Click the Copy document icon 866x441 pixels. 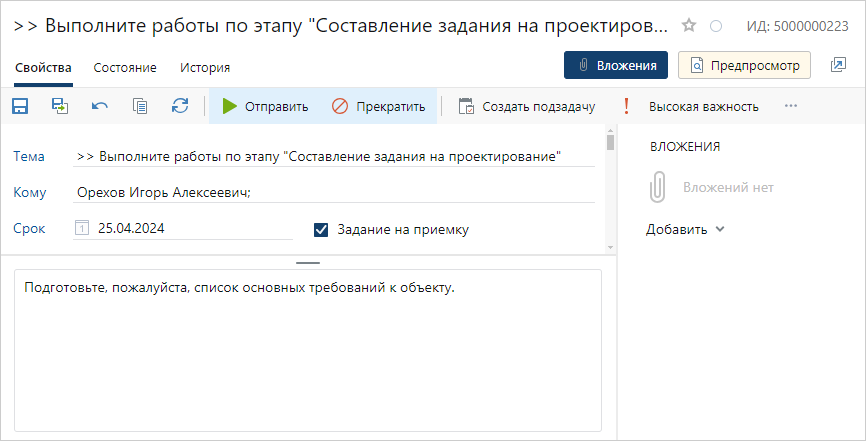[x=140, y=106]
